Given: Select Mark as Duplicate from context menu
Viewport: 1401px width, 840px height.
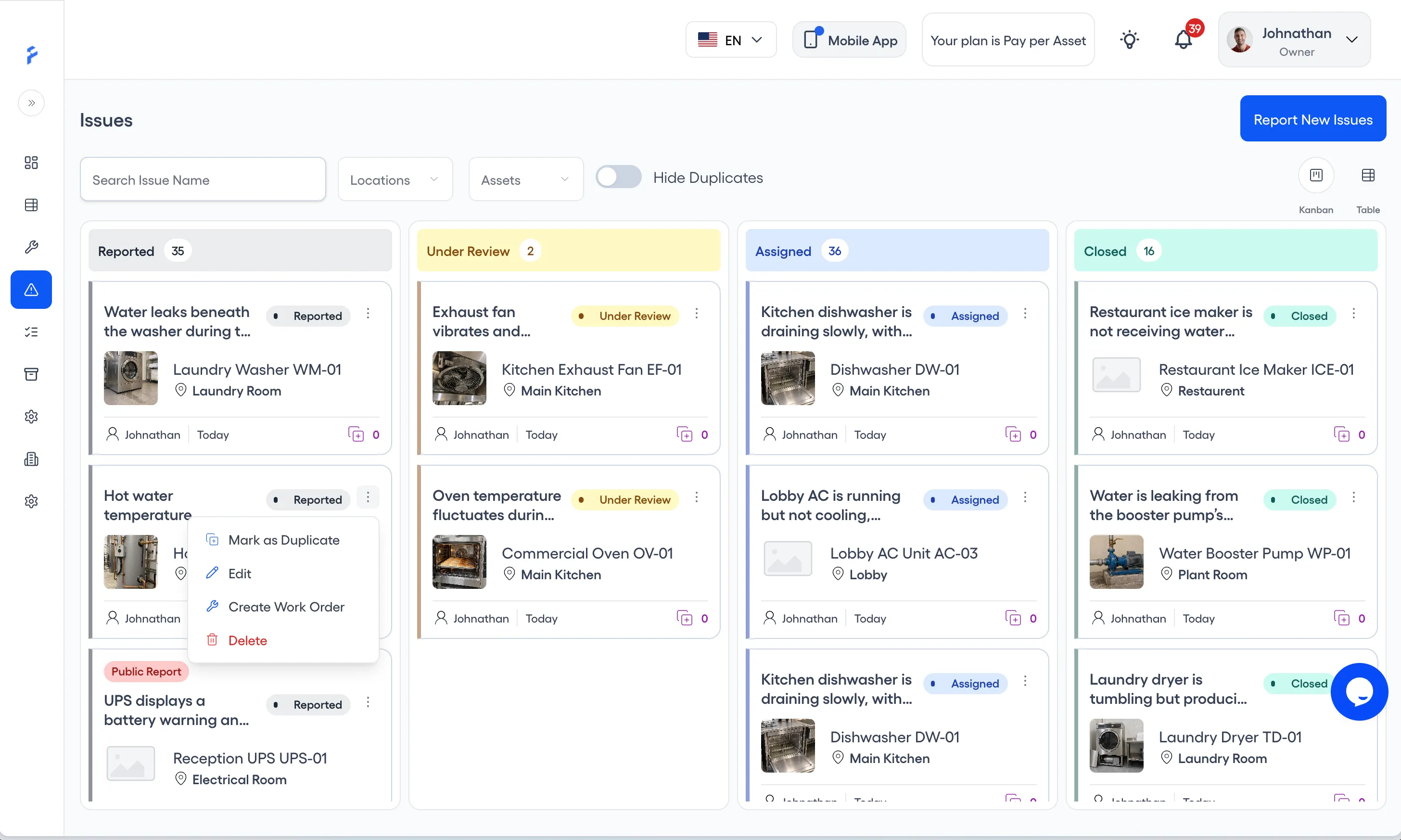Looking at the screenshot, I should point(283,539).
